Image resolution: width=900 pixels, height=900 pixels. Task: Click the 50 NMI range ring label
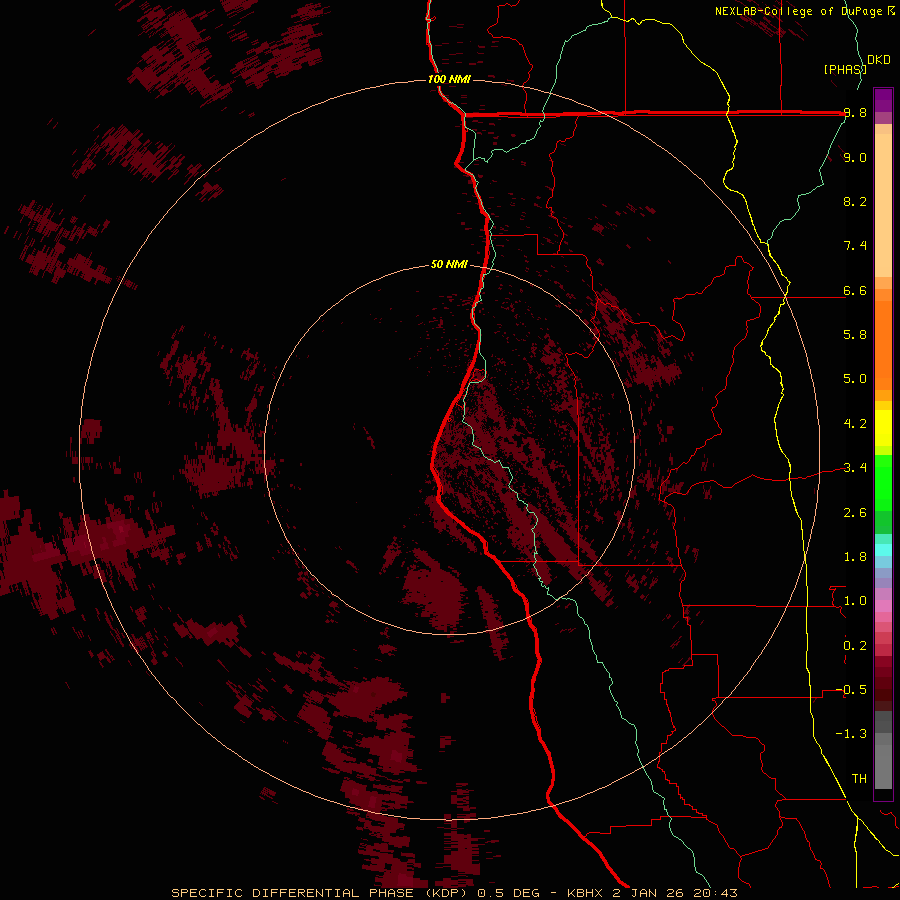pyautogui.click(x=449, y=265)
